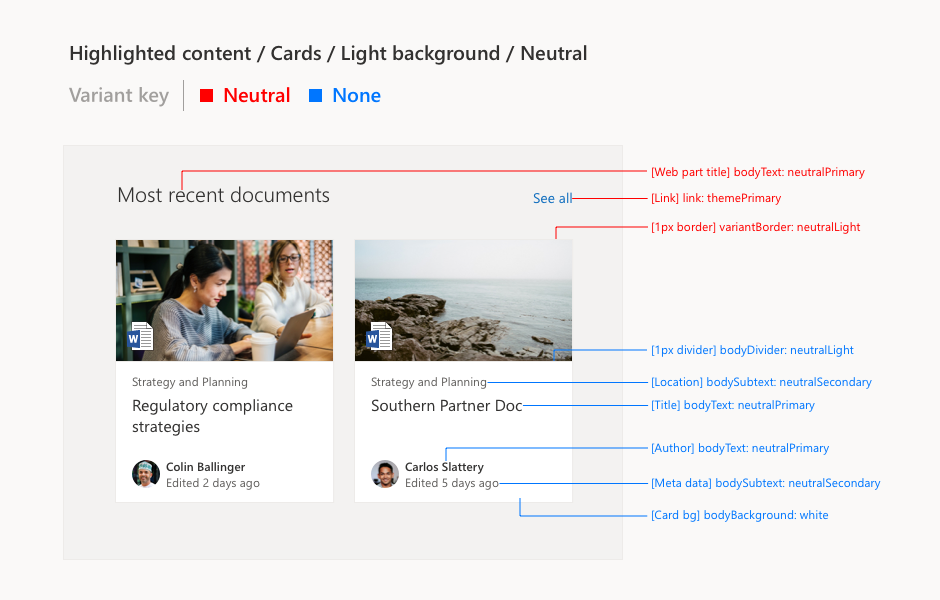Click the Web part title annotation label
940x600 pixels.
click(x=758, y=172)
